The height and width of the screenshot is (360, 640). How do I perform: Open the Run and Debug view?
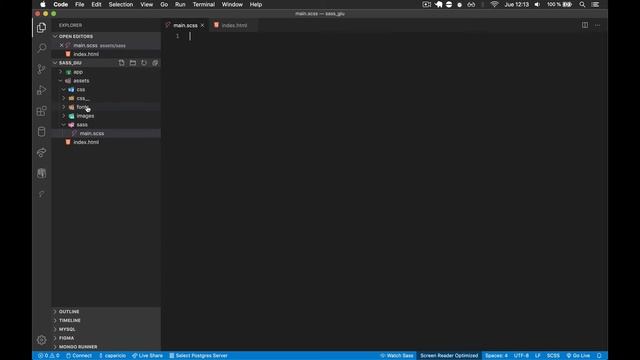pos(41,90)
